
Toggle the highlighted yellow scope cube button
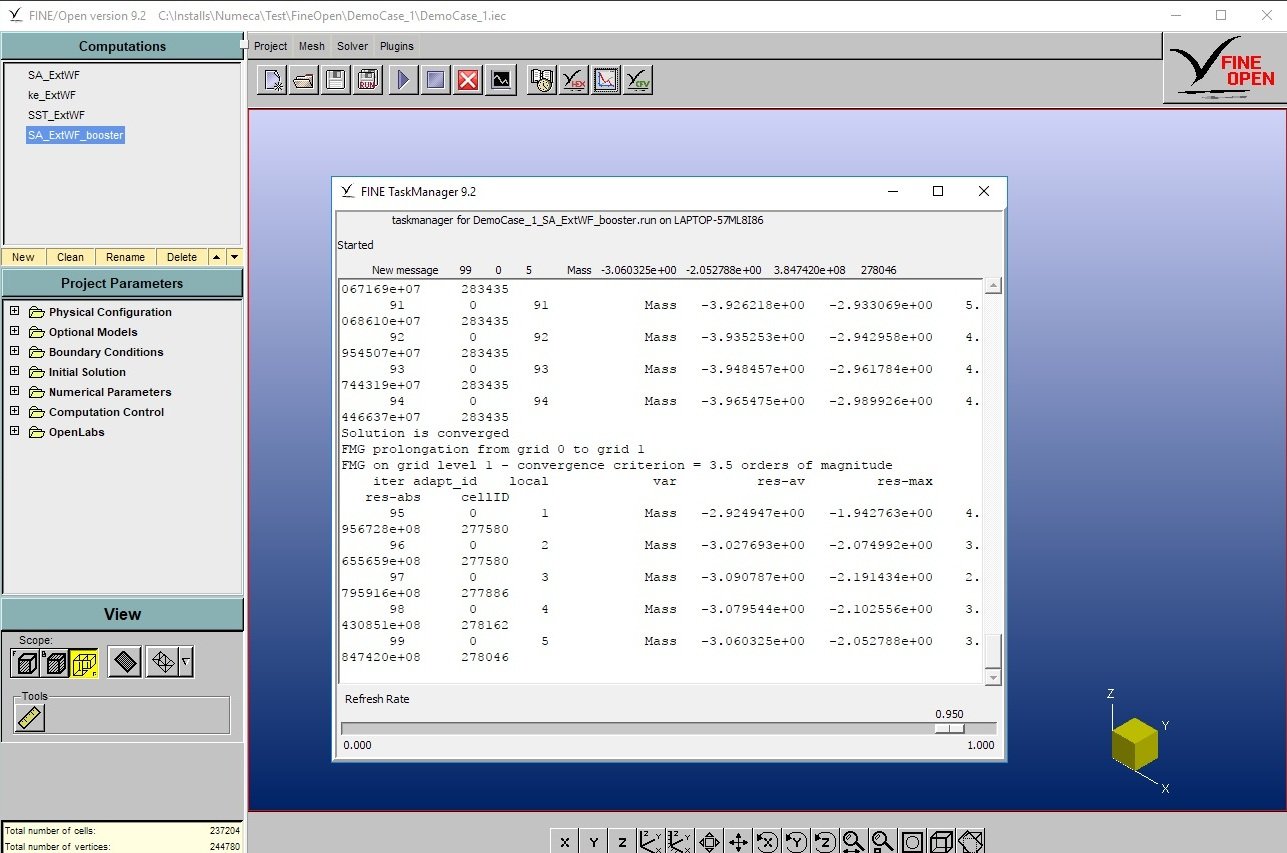coord(84,662)
